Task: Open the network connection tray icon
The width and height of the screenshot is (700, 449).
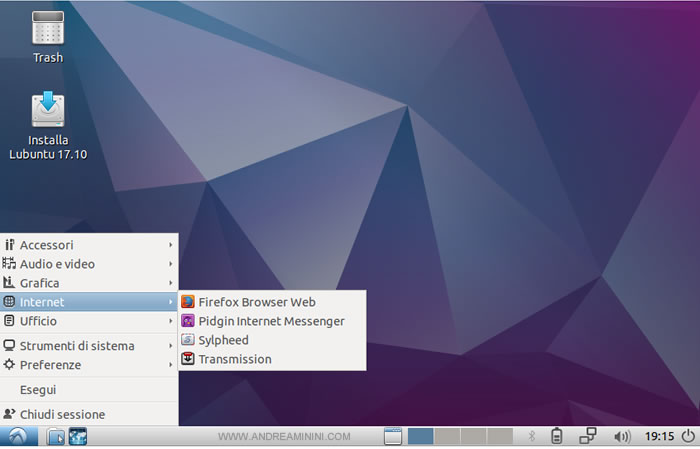Action: pyautogui.click(x=588, y=436)
